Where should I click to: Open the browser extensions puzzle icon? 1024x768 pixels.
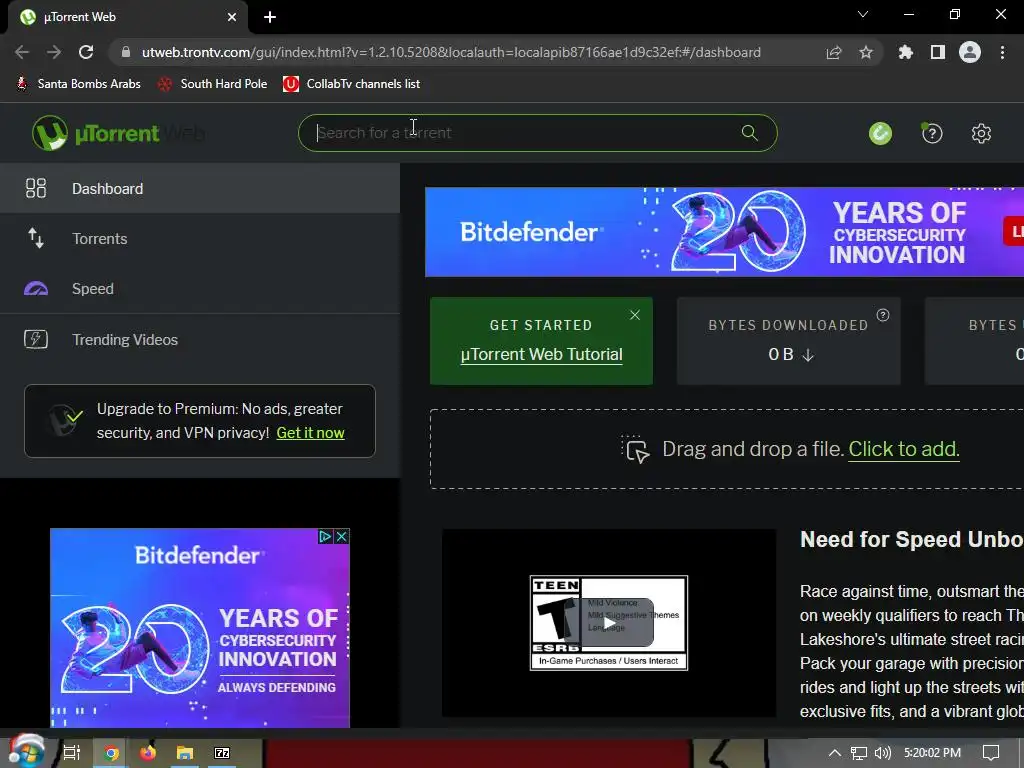[905, 52]
